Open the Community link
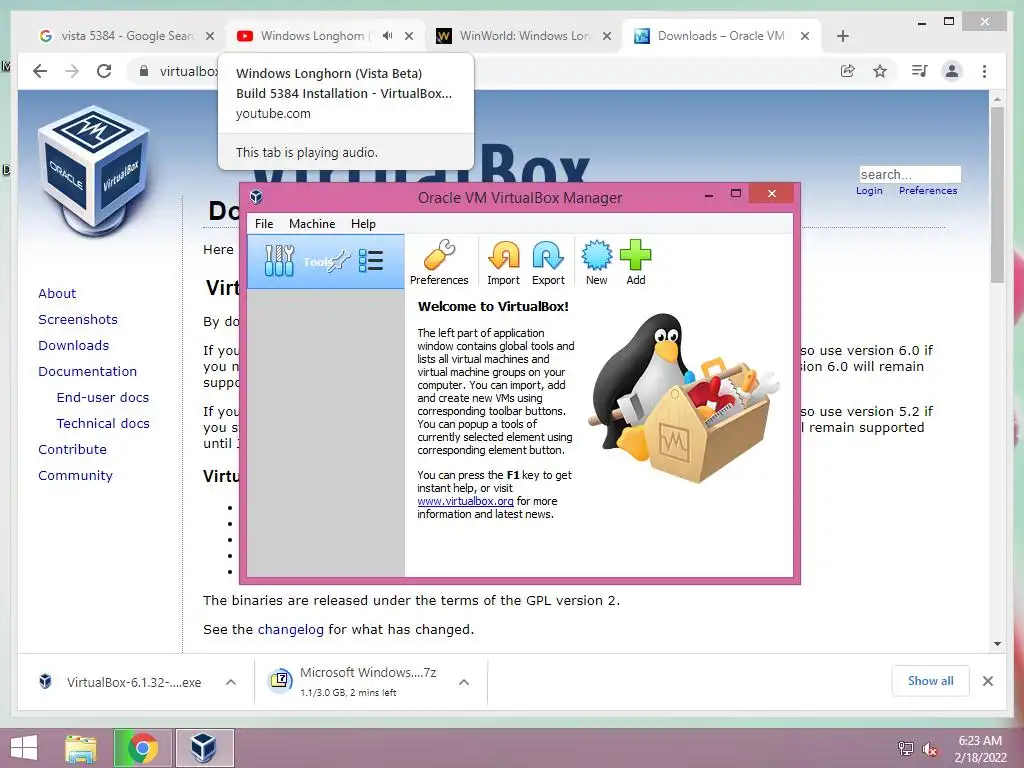The height and width of the screenshot is (768, 1024). click(x=75, y=476)
